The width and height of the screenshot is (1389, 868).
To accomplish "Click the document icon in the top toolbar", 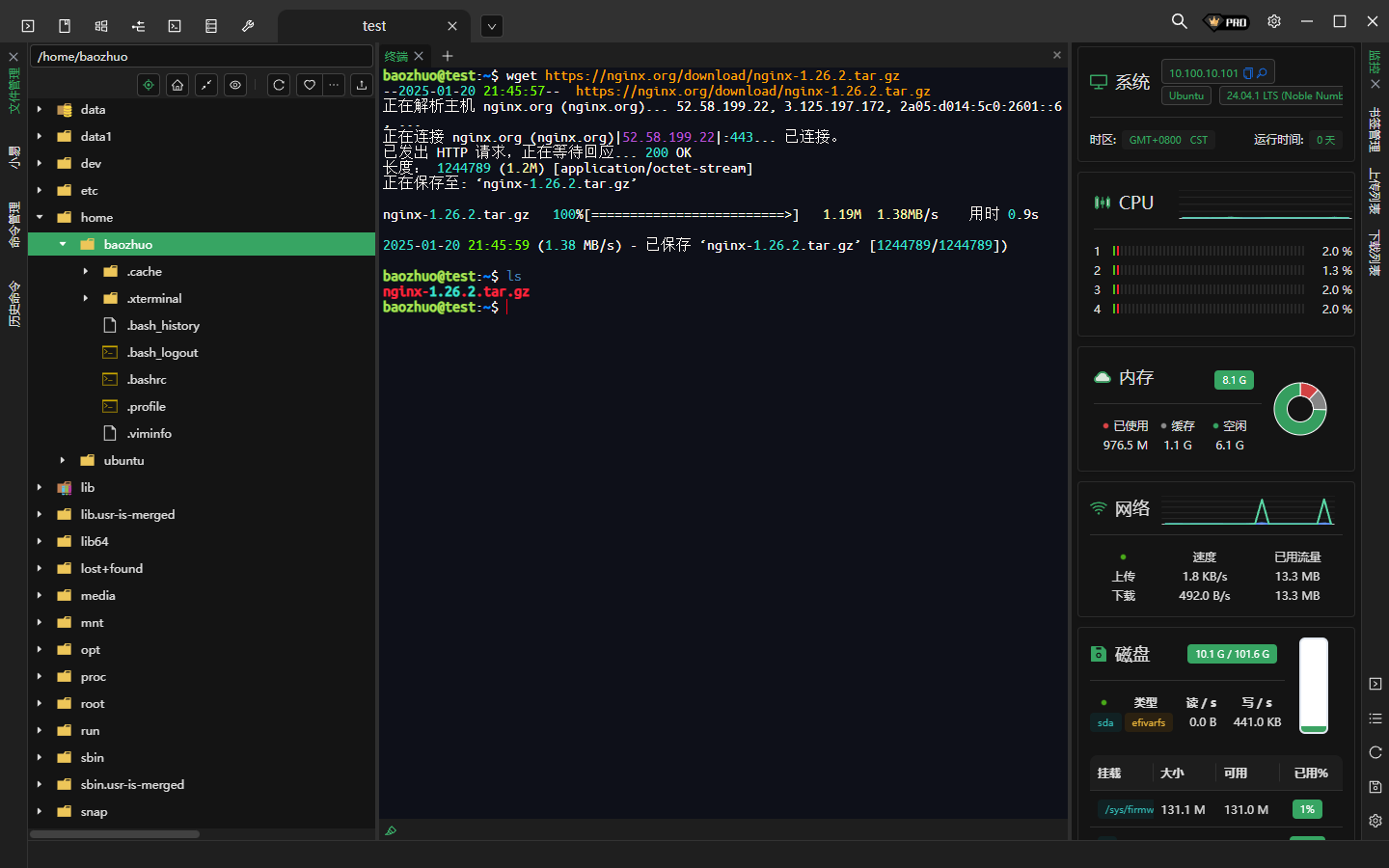I will pos(65,26).
